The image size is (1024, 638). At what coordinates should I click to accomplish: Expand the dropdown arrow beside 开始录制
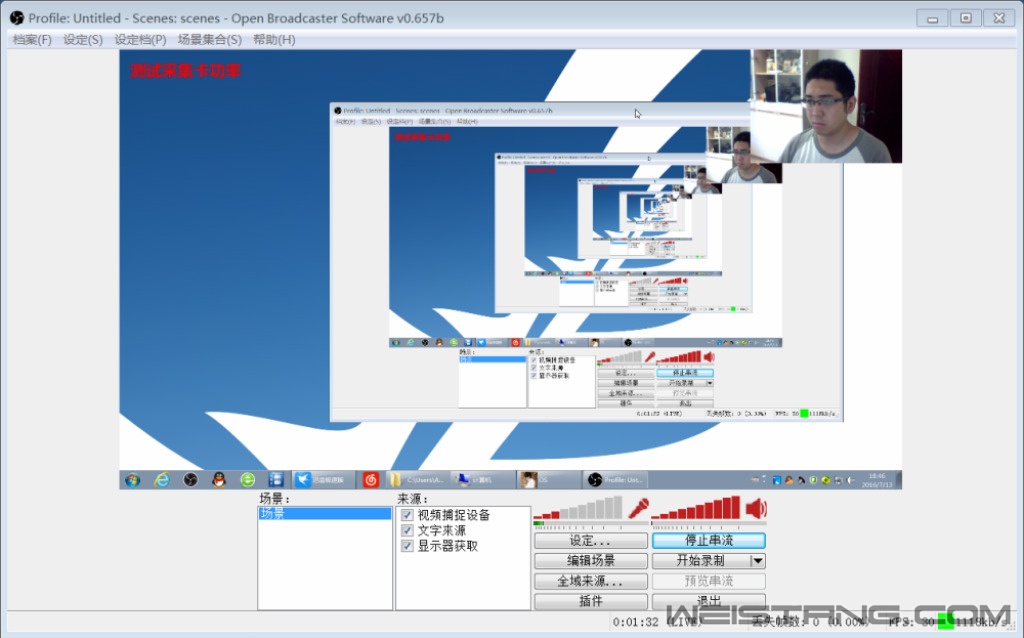(758, 561)
